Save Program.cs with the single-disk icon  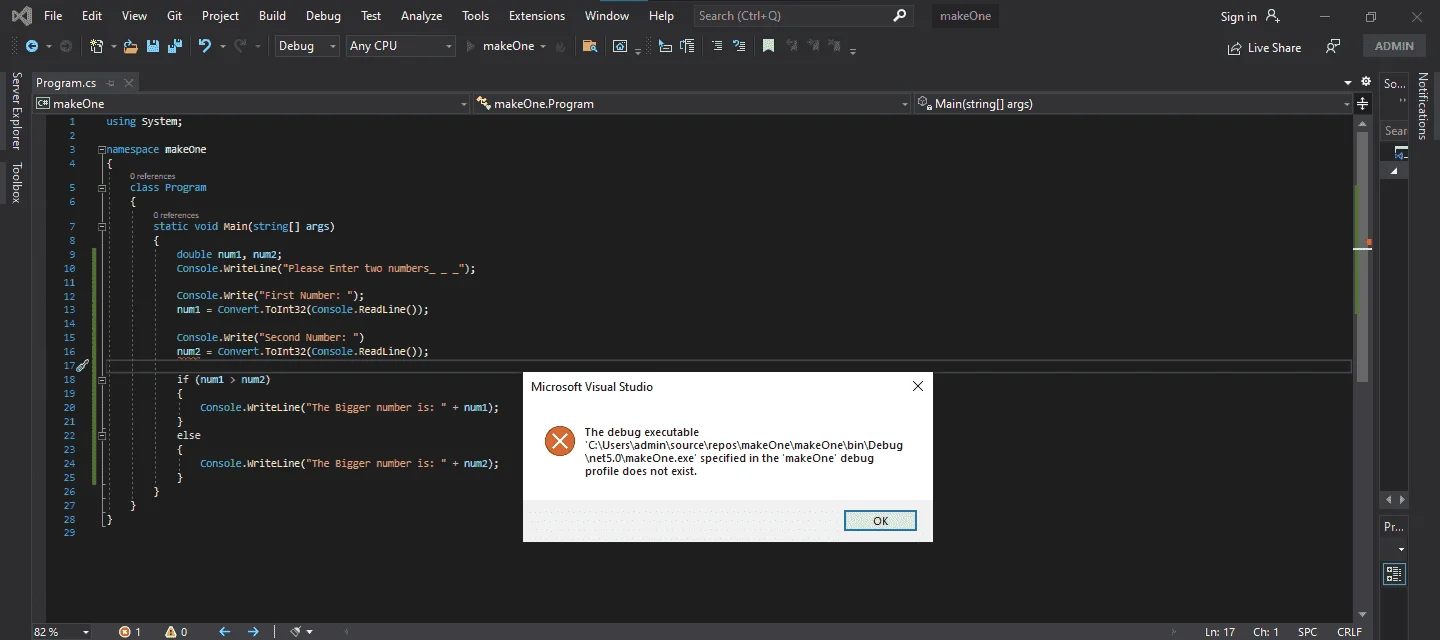(153, 46)
